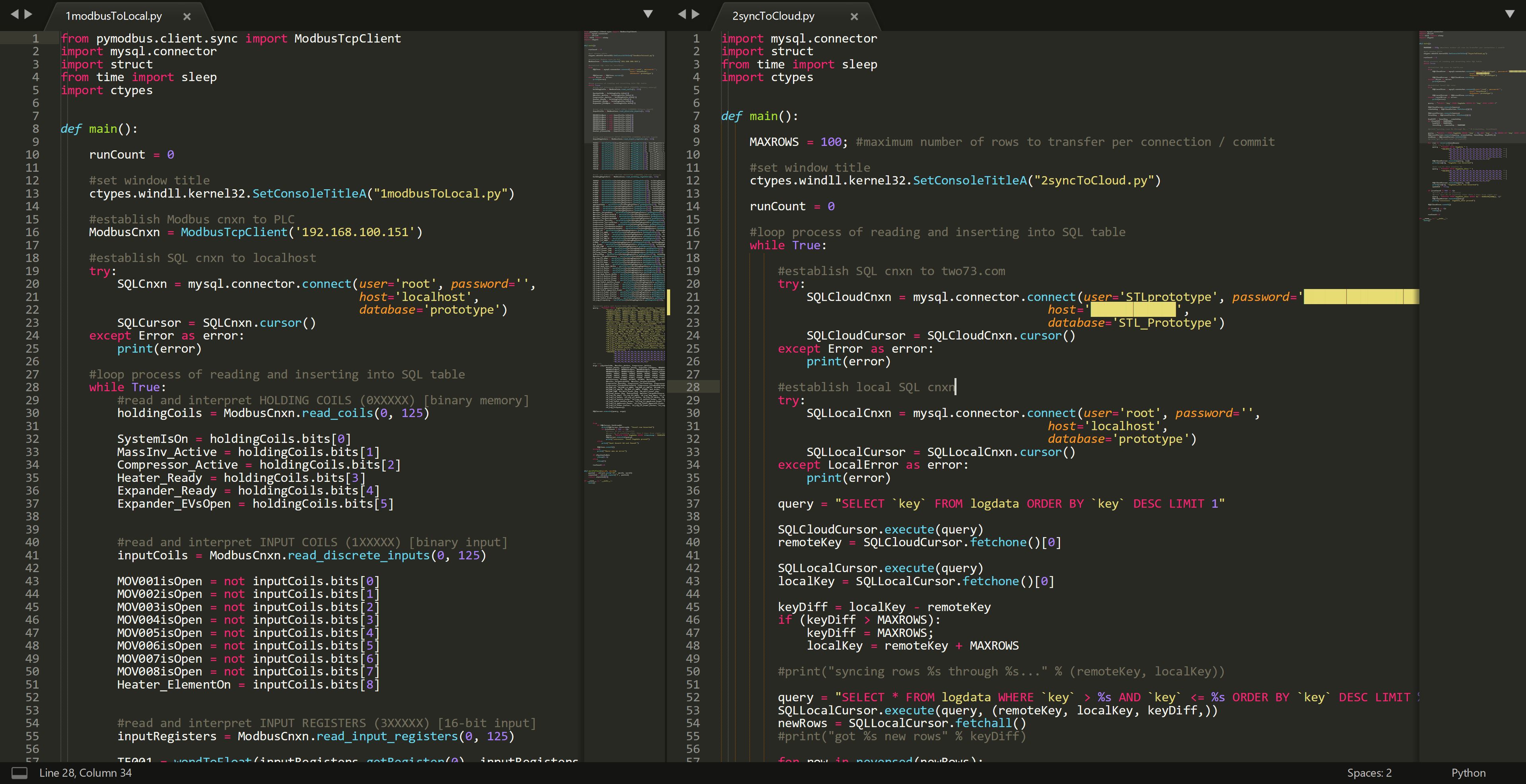Open right pane tab list dropdown
Viewport: 1526px width, 784px height.
[x=1509, y=14]
